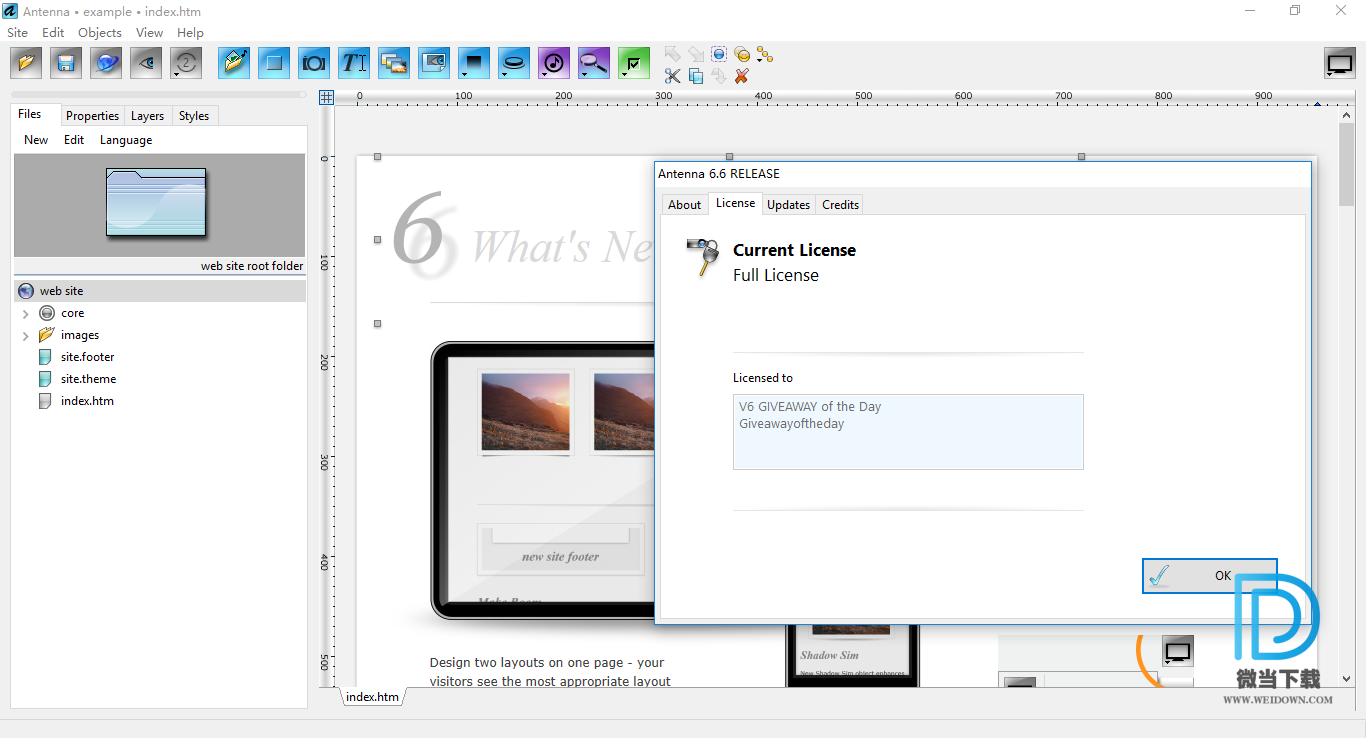Click the monitor icon on the page canvas
Screen dimensions: 1366x738
click(x=1178, y=652)
